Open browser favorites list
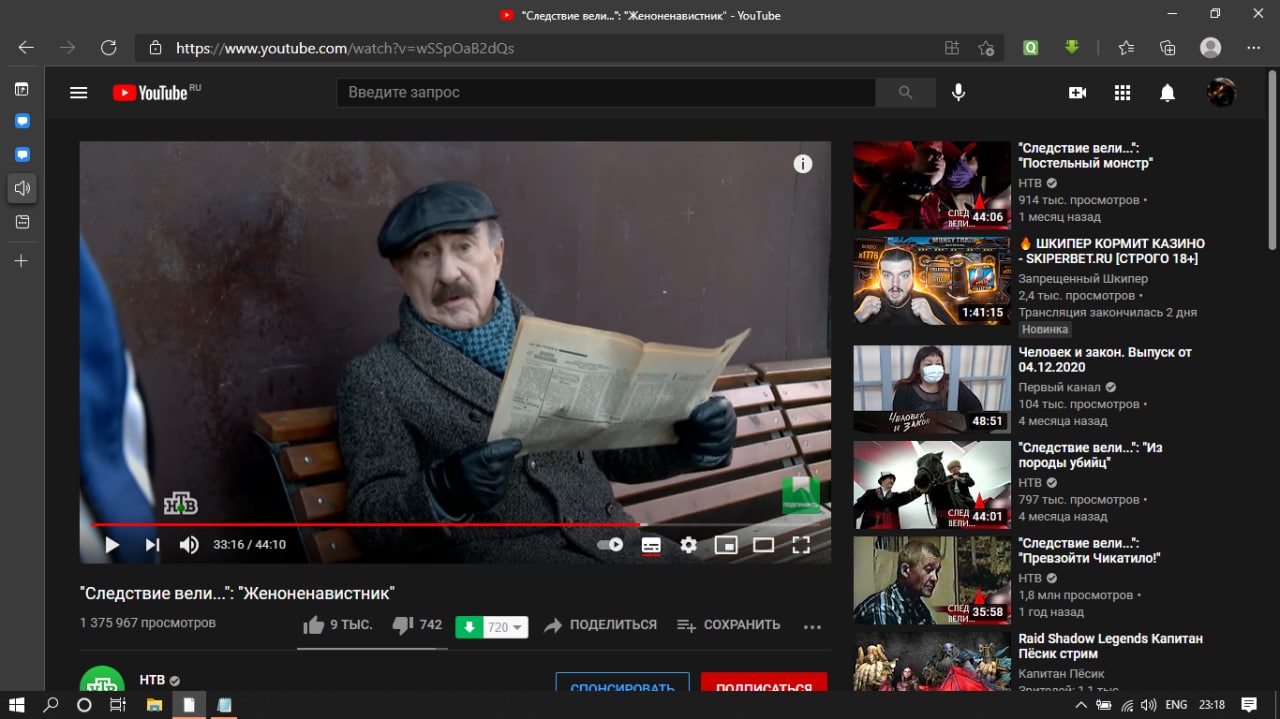This screenshot has height=719, width=1280. tap(1126, 47)
